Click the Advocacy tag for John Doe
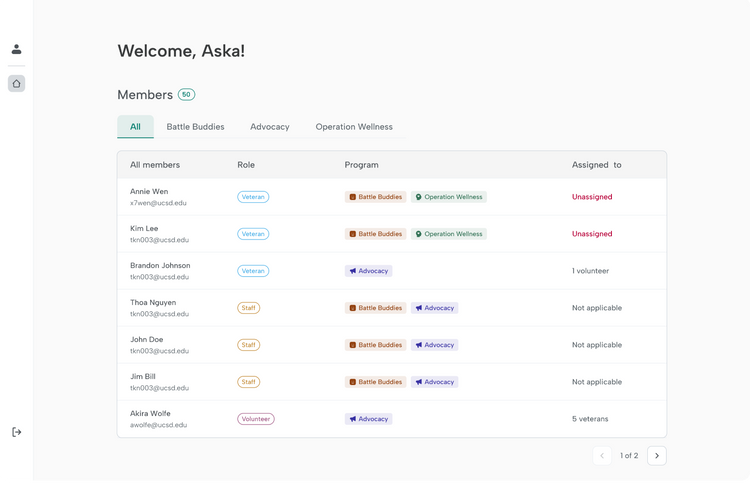The width and height of the screenshot is (750, 483). [434, 345]
